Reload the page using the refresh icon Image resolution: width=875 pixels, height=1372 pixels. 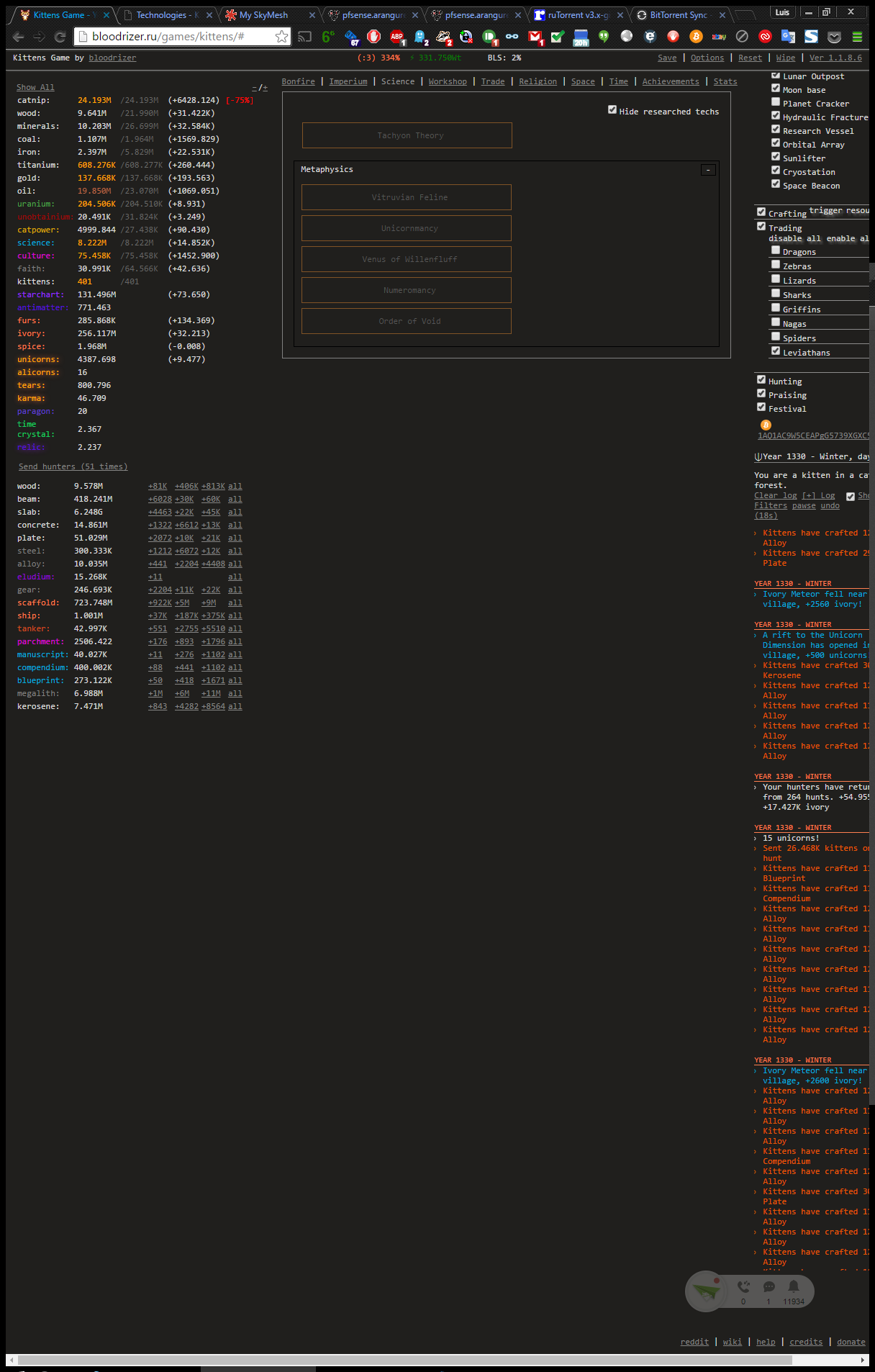click(60, 37)
